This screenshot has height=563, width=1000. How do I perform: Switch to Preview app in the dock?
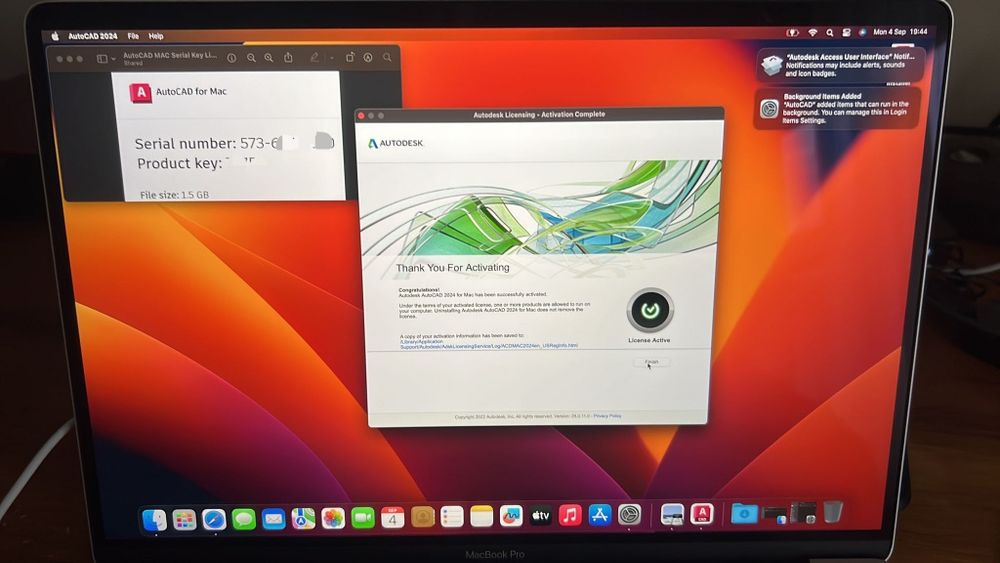click(x=672, y=514)
